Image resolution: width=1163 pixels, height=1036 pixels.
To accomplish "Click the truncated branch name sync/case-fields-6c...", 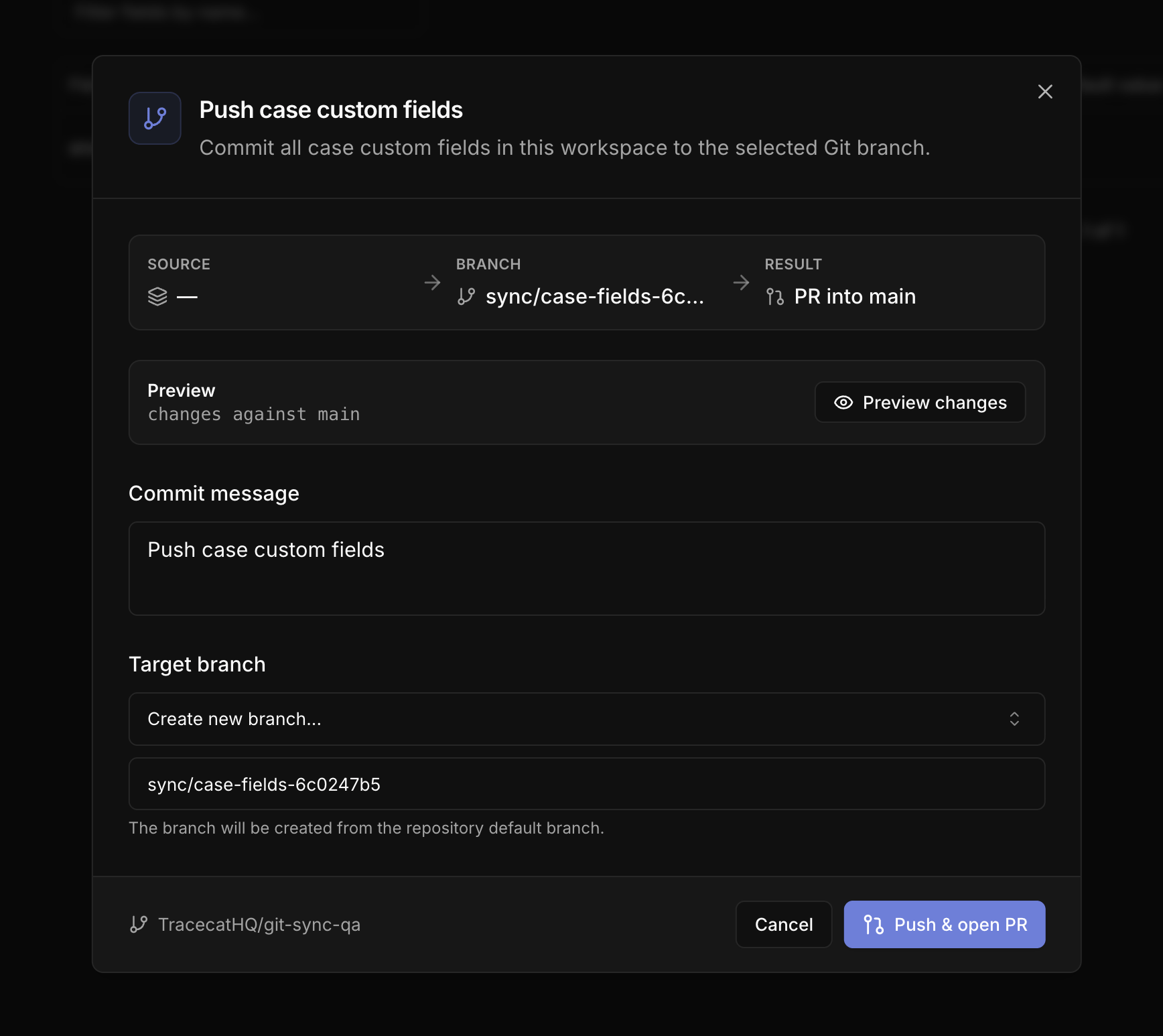I will coord(595,296).
